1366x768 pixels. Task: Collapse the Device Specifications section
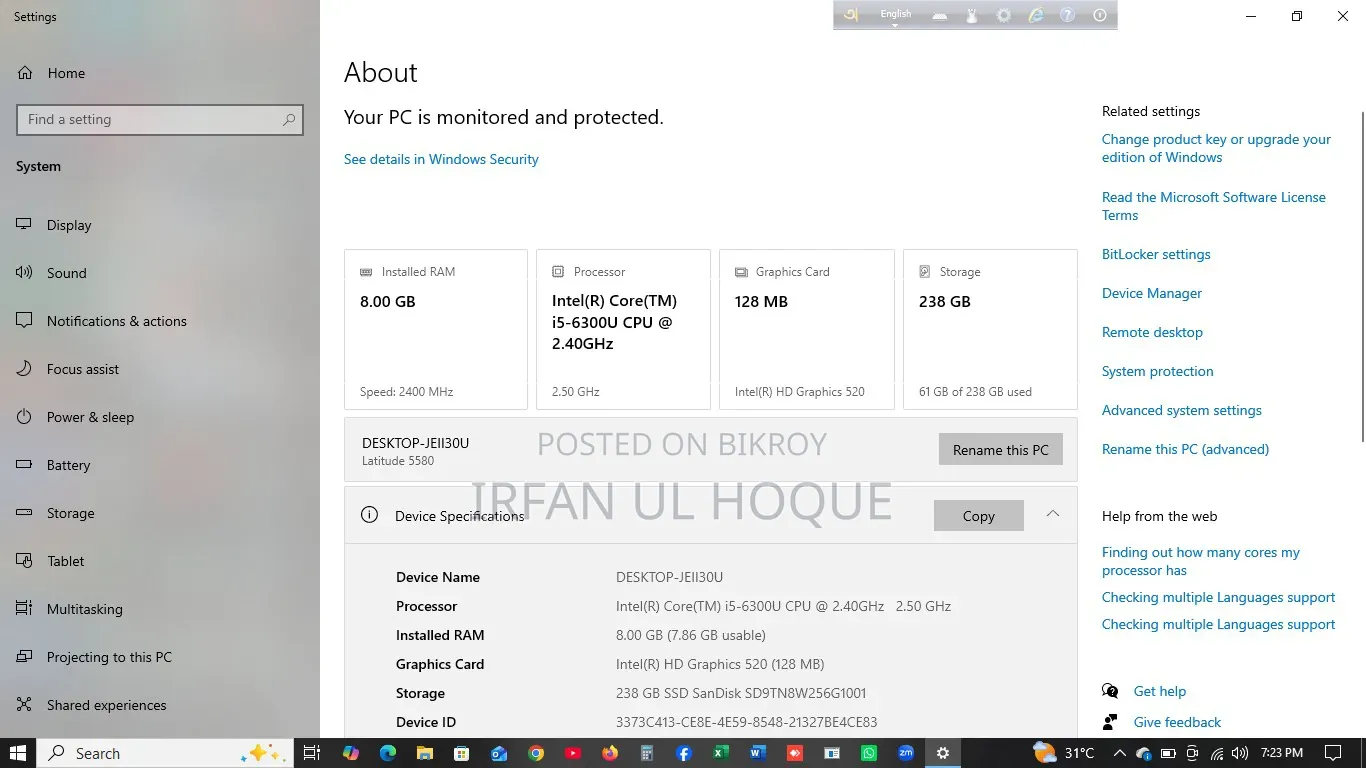click(x=1052, y=514)
